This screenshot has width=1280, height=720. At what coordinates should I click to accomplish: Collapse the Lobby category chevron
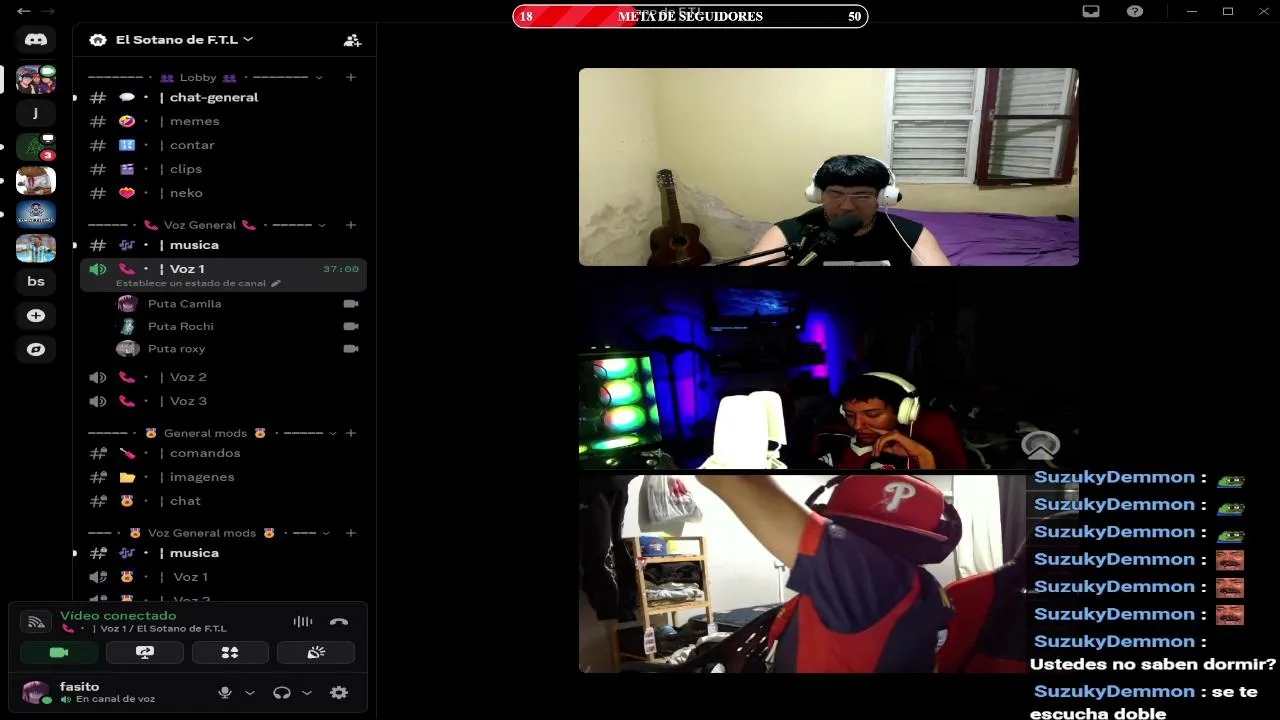pos(319,77)
